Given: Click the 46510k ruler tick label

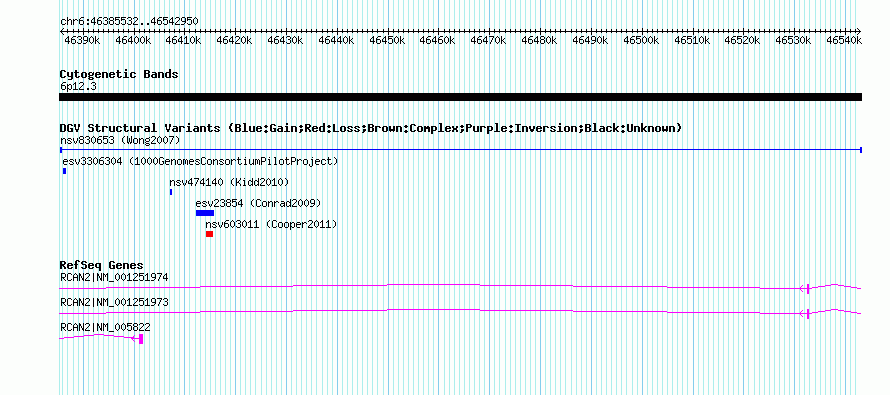Looking at the screenshot, I should (692, 40).
